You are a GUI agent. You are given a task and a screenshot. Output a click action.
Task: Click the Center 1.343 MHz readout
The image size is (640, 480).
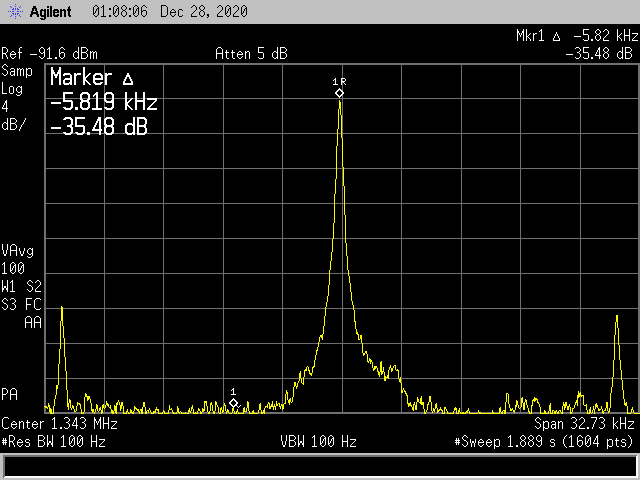59,424
